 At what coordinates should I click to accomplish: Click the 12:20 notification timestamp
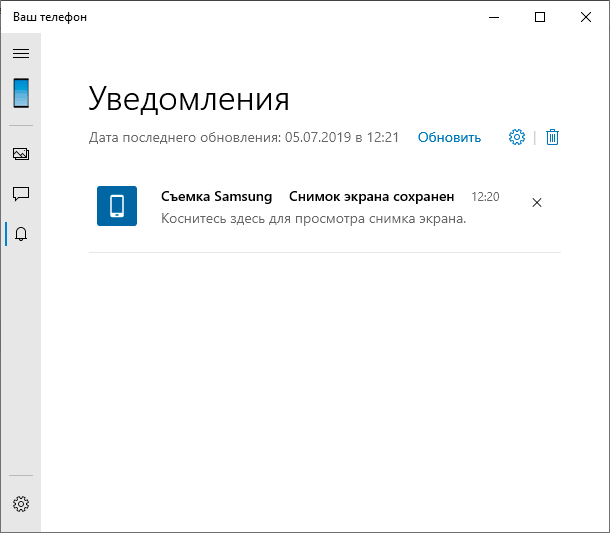(485, 197)
